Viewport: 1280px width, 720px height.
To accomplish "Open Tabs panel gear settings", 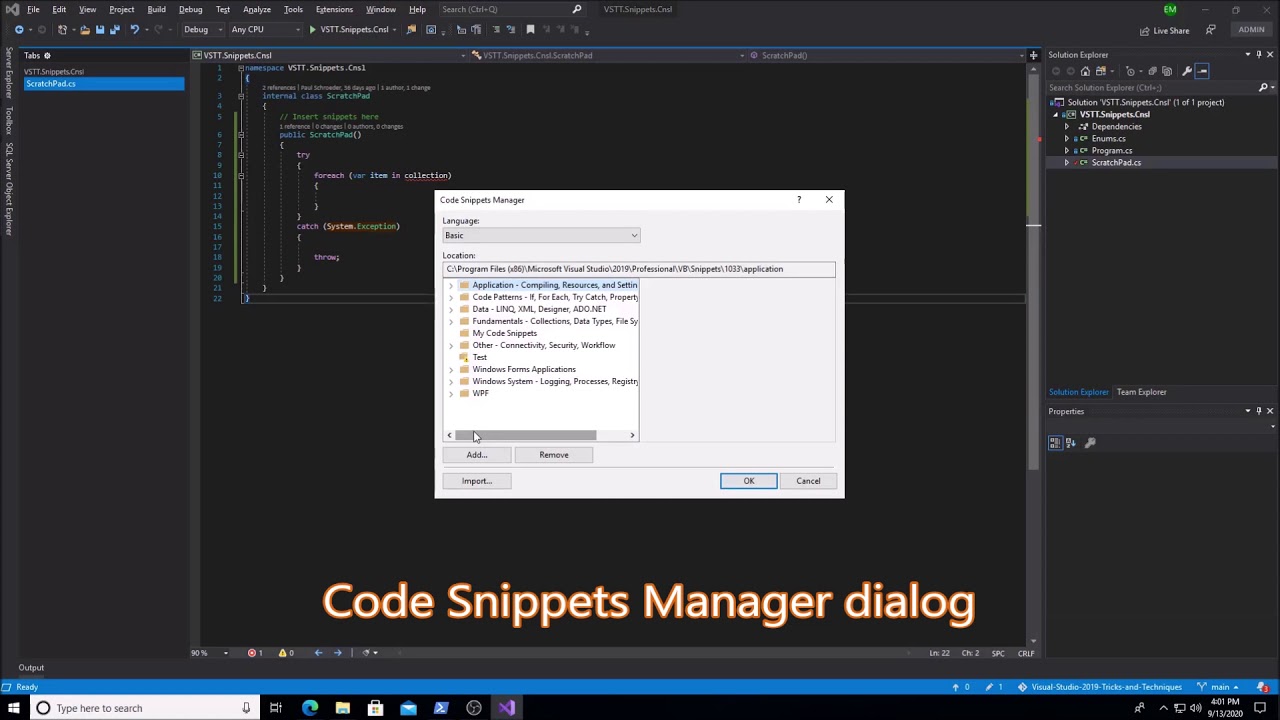I will [47, 55].
